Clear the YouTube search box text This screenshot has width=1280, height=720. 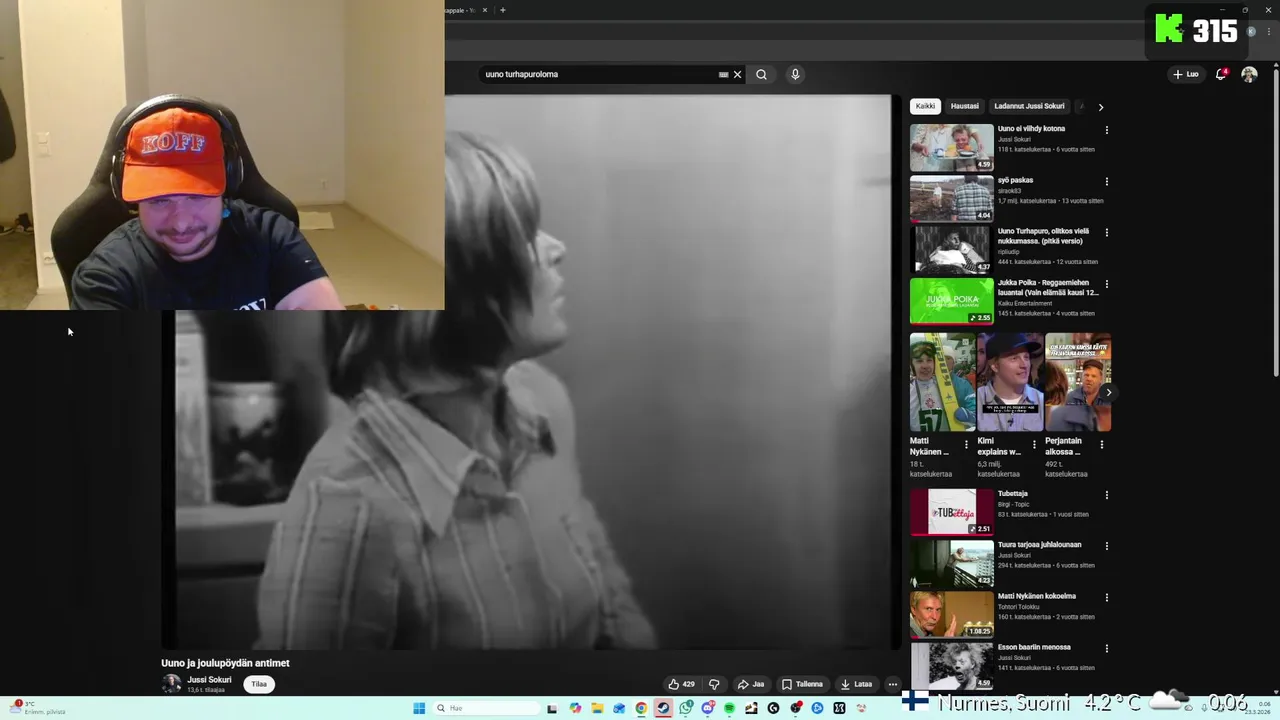pos(738,74)
